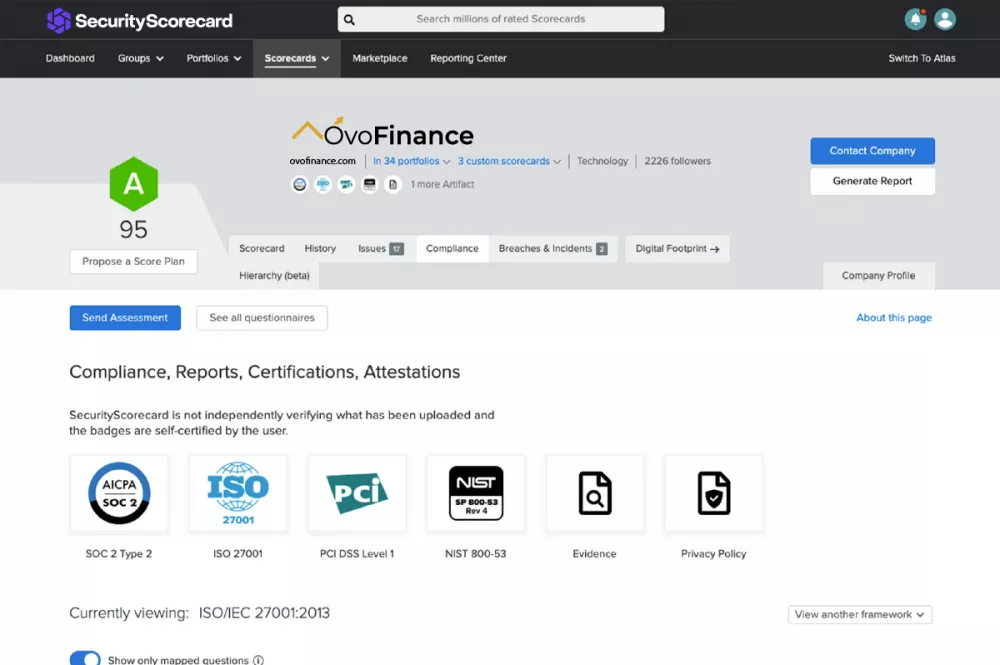The width and height of the screenshot is (1000, 665).
Task: Click the small document artifact badge under ovofinance.com
Action: coord(393,184)
